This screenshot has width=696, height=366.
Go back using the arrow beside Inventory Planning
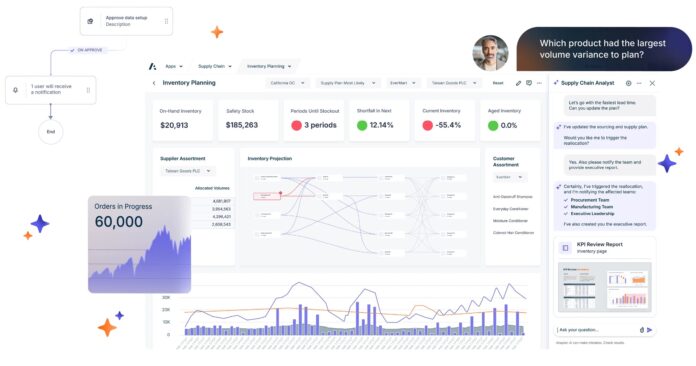click(x=154, y=83)
